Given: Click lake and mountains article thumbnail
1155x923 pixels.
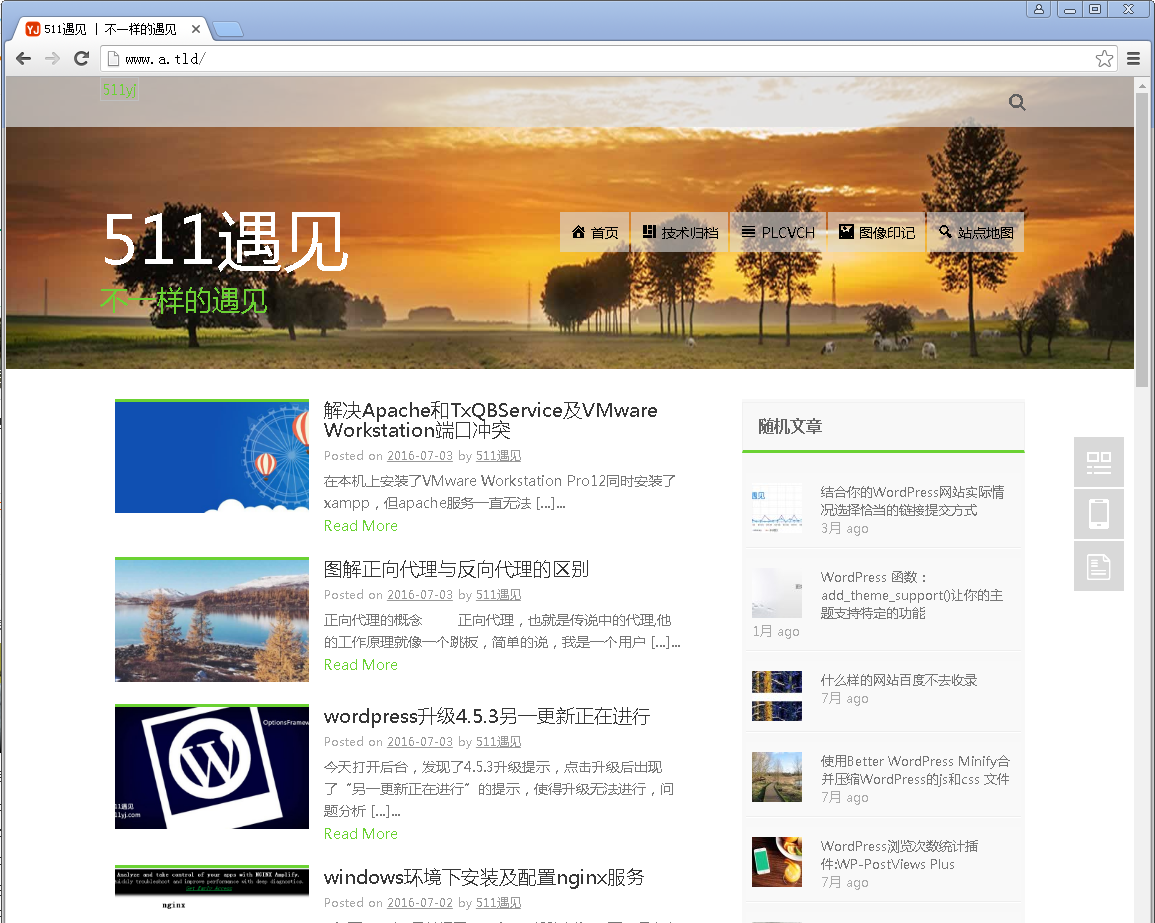Looking at the screenshot, I should (212, 620).
